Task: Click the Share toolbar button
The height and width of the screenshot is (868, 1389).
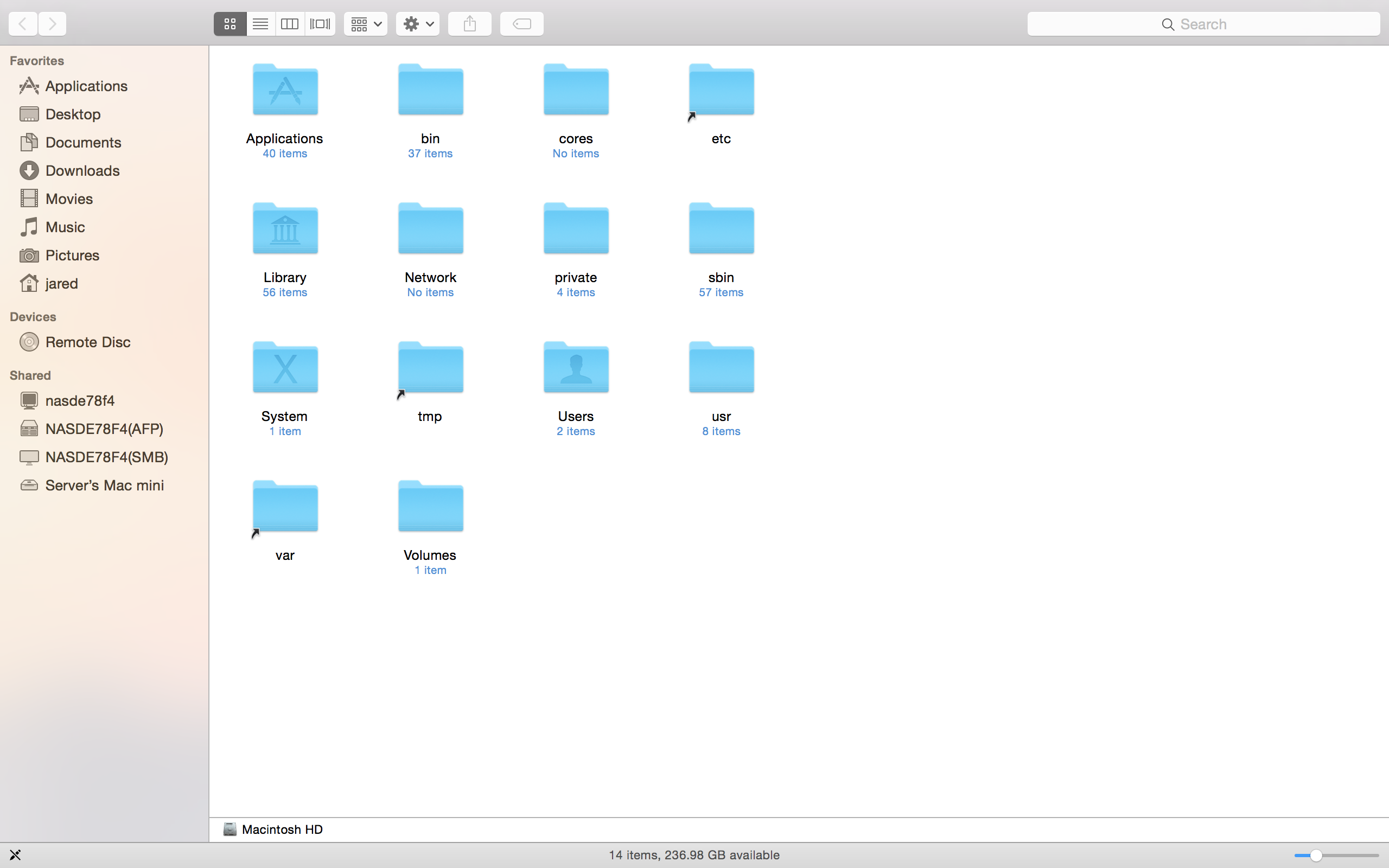Action: (470, 23)
